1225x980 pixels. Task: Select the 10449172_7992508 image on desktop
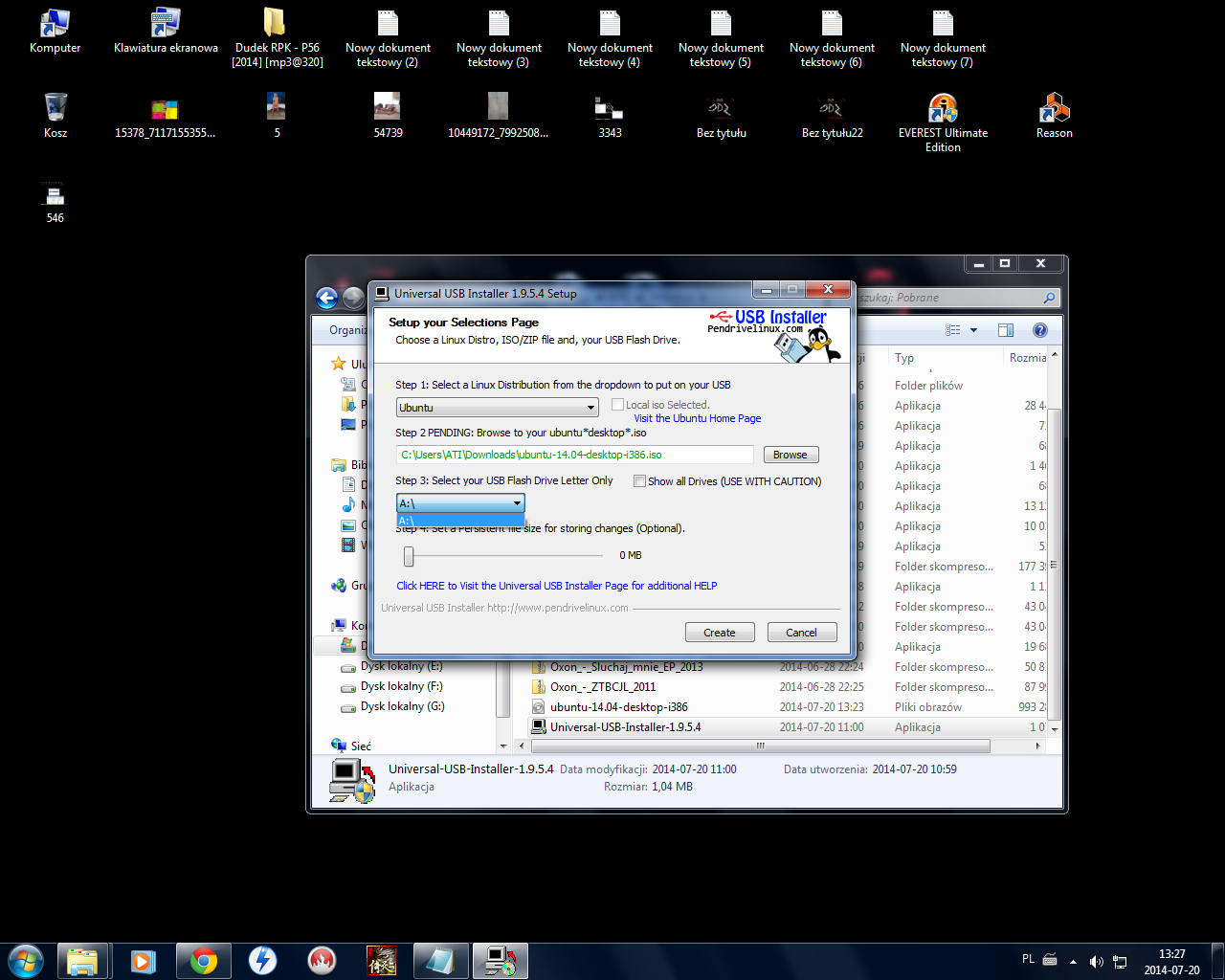498,116
